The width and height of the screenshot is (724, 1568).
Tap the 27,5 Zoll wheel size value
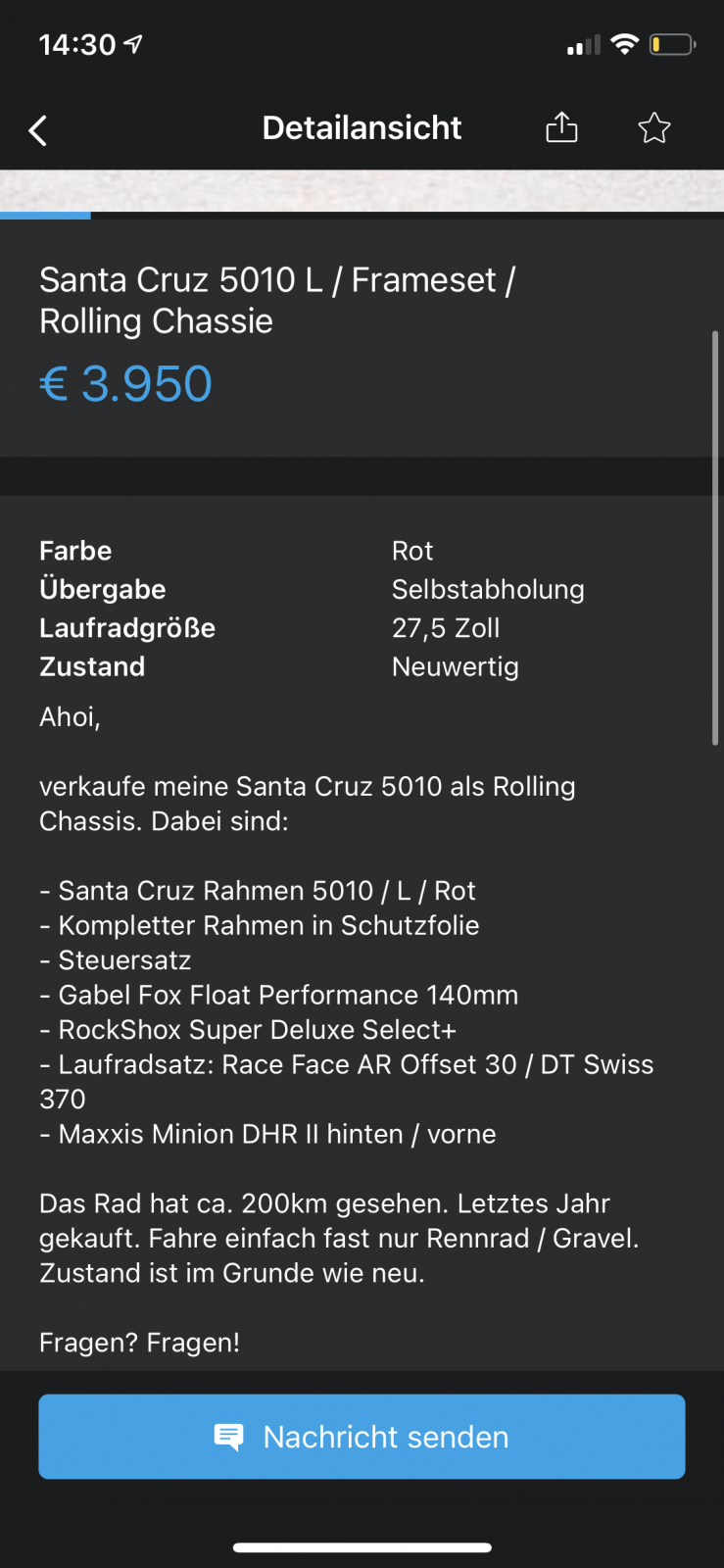pyautogui.click(x=446, y=628)
